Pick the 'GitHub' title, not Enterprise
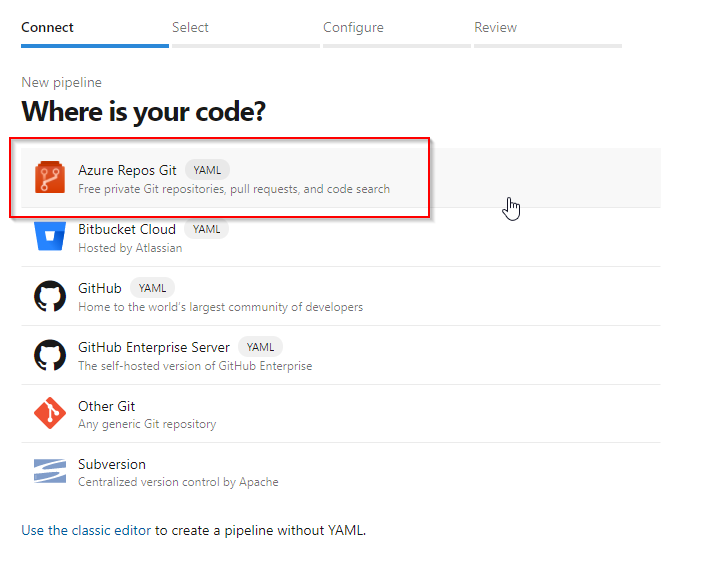Image resolution: width=704 pixels, height=586 pixels. click(x=100, y=288)
